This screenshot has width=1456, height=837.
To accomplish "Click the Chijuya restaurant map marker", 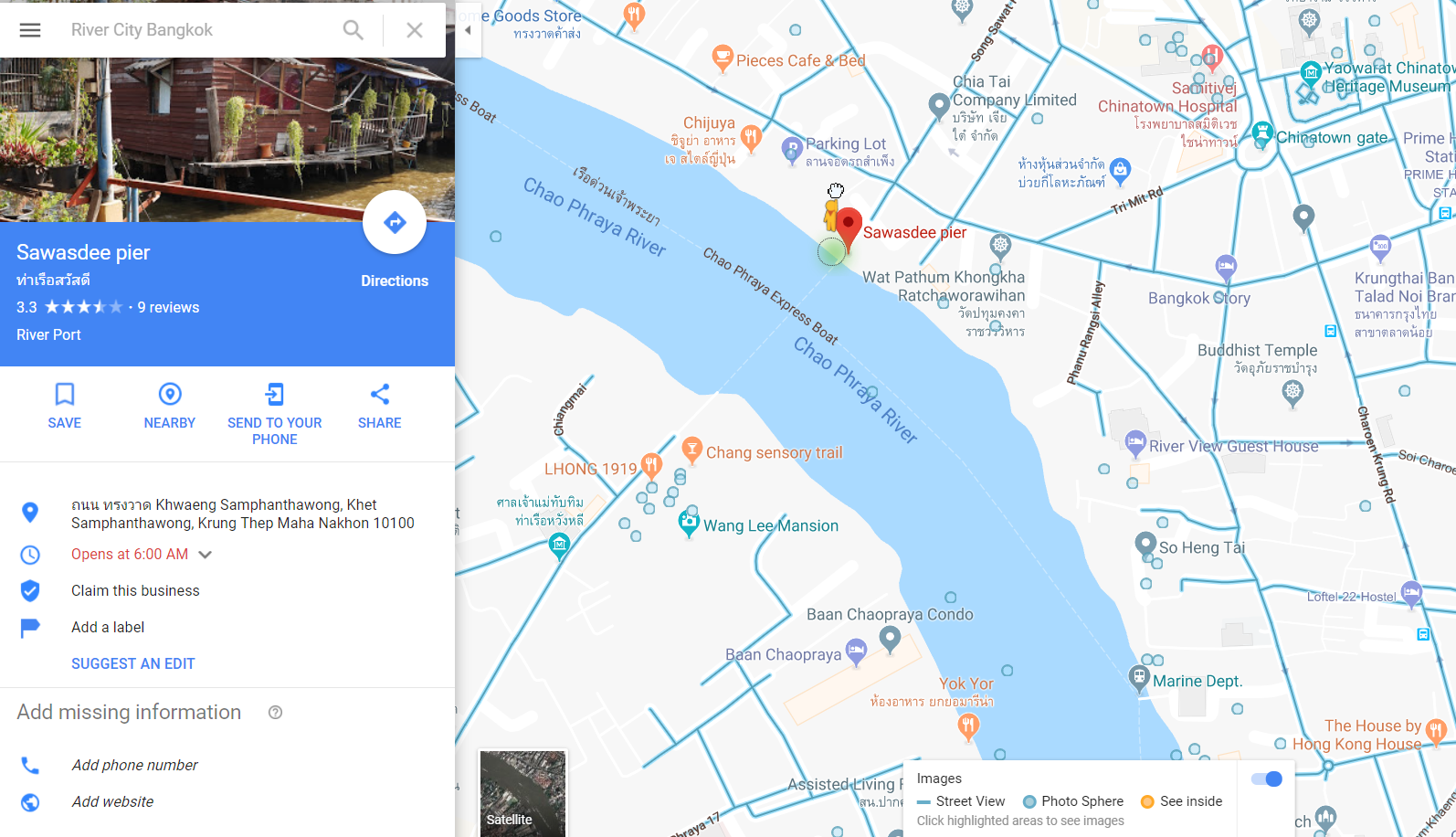I will coord(751,138).
